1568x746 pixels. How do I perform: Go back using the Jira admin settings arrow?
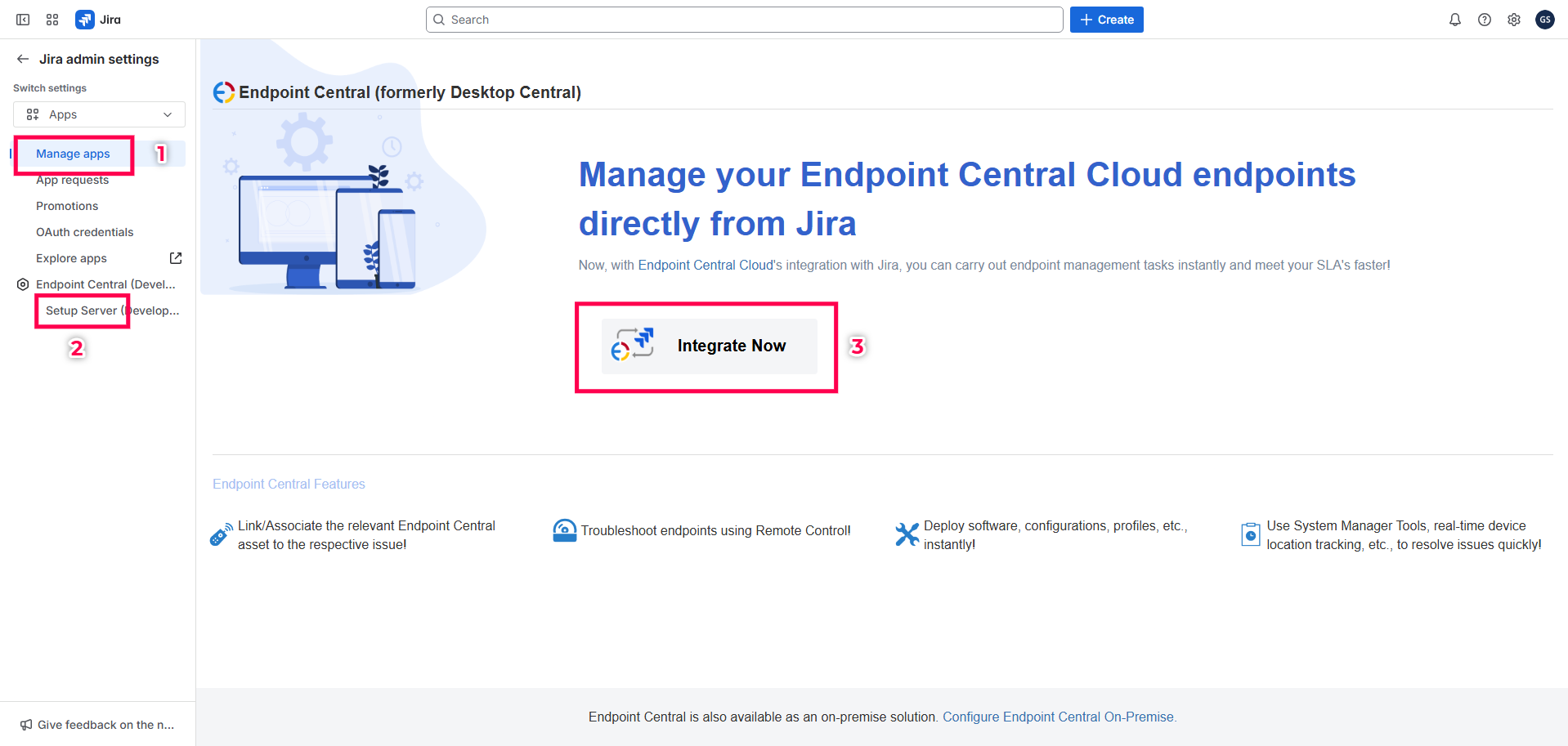coord(21,58)
